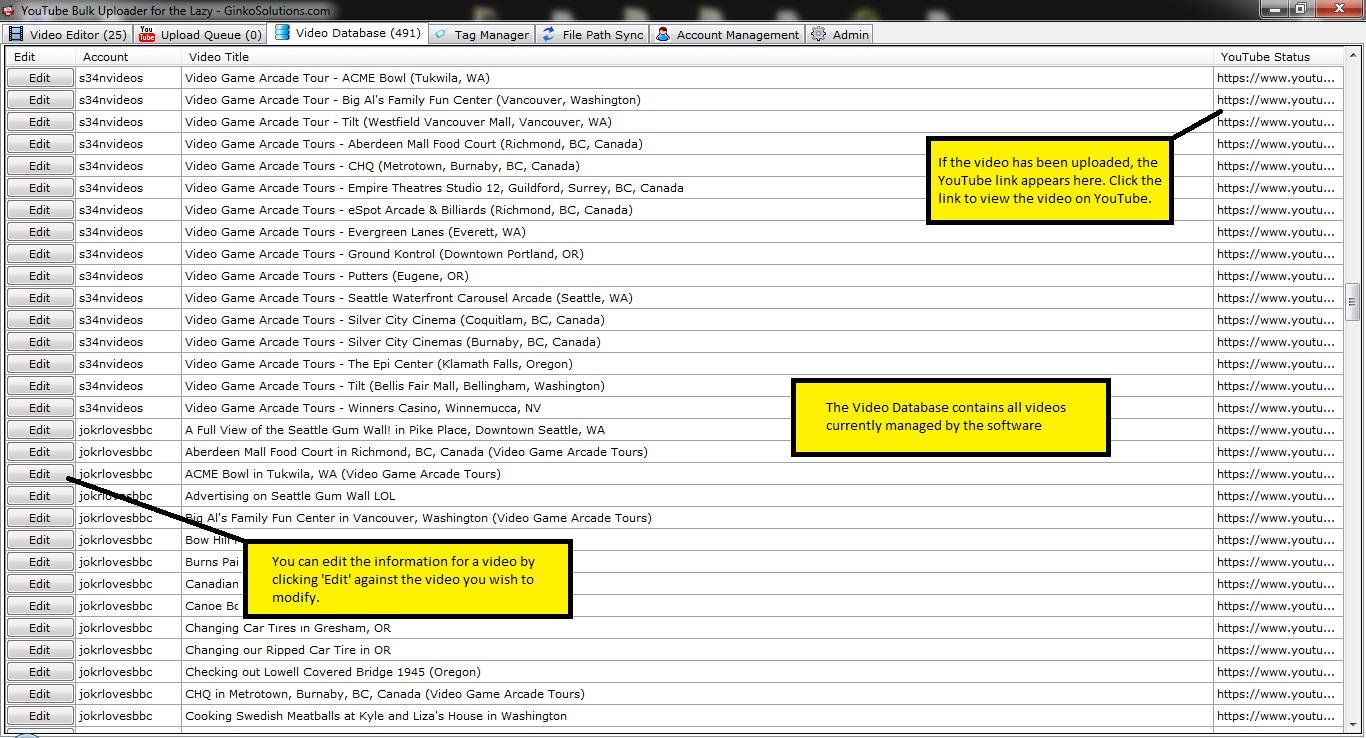Edit Changing our Ripped Car Tire in OR
1366x738 pixels.
(40, 650)
